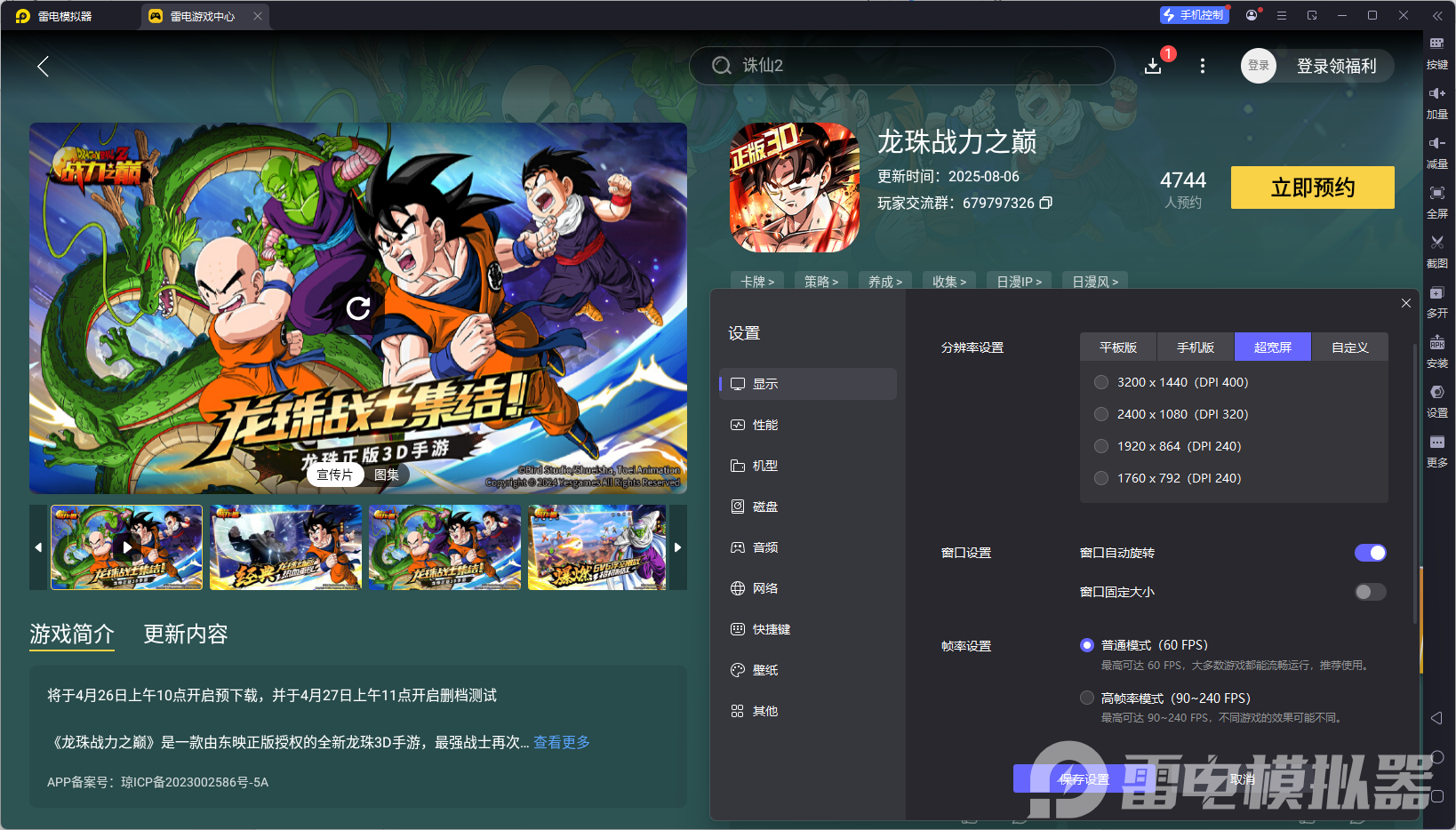Click the 龙珠战力之巅 game icon
This screenshot has width=1456, height=830.
[795, 188]
